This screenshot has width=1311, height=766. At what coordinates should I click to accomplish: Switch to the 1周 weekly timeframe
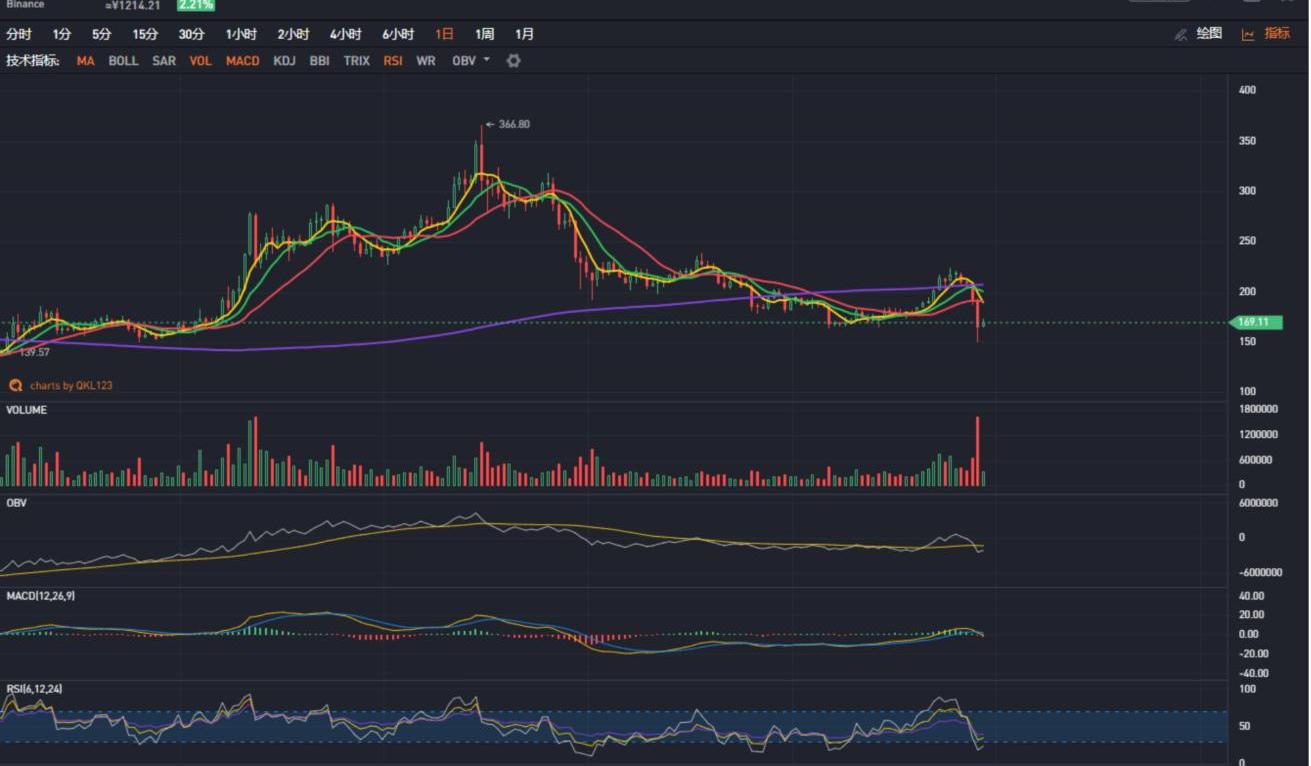pyautogui.click(x=484, y=34)
